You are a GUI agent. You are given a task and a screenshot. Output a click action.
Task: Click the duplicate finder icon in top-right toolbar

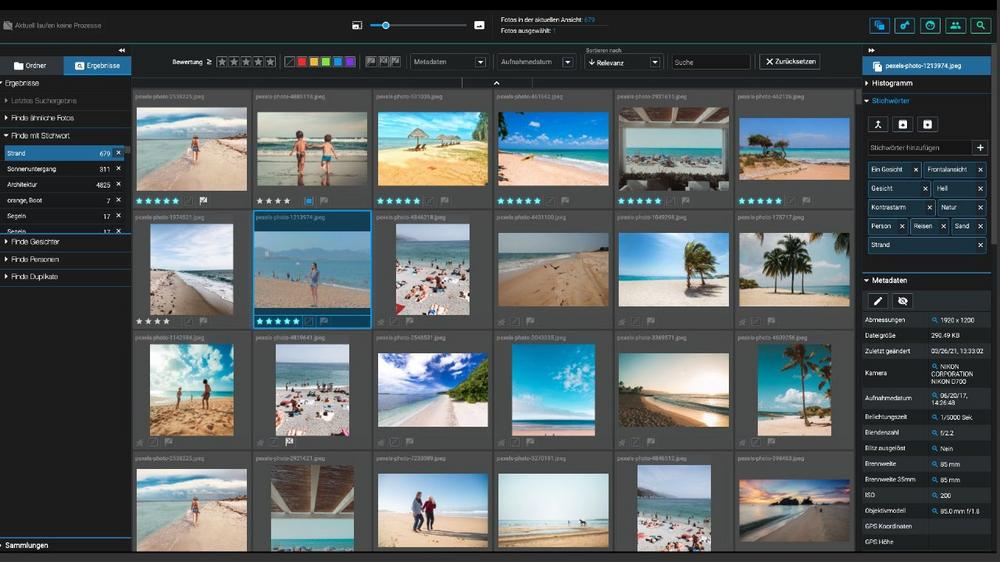click(880, 26)
